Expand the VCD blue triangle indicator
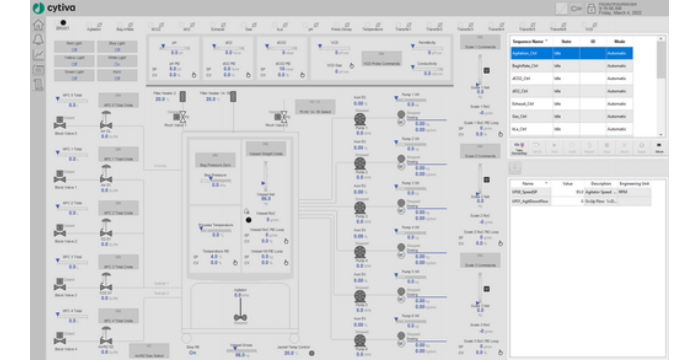The width and height of the screenshot is (700, 360). [x=320, y=46]
